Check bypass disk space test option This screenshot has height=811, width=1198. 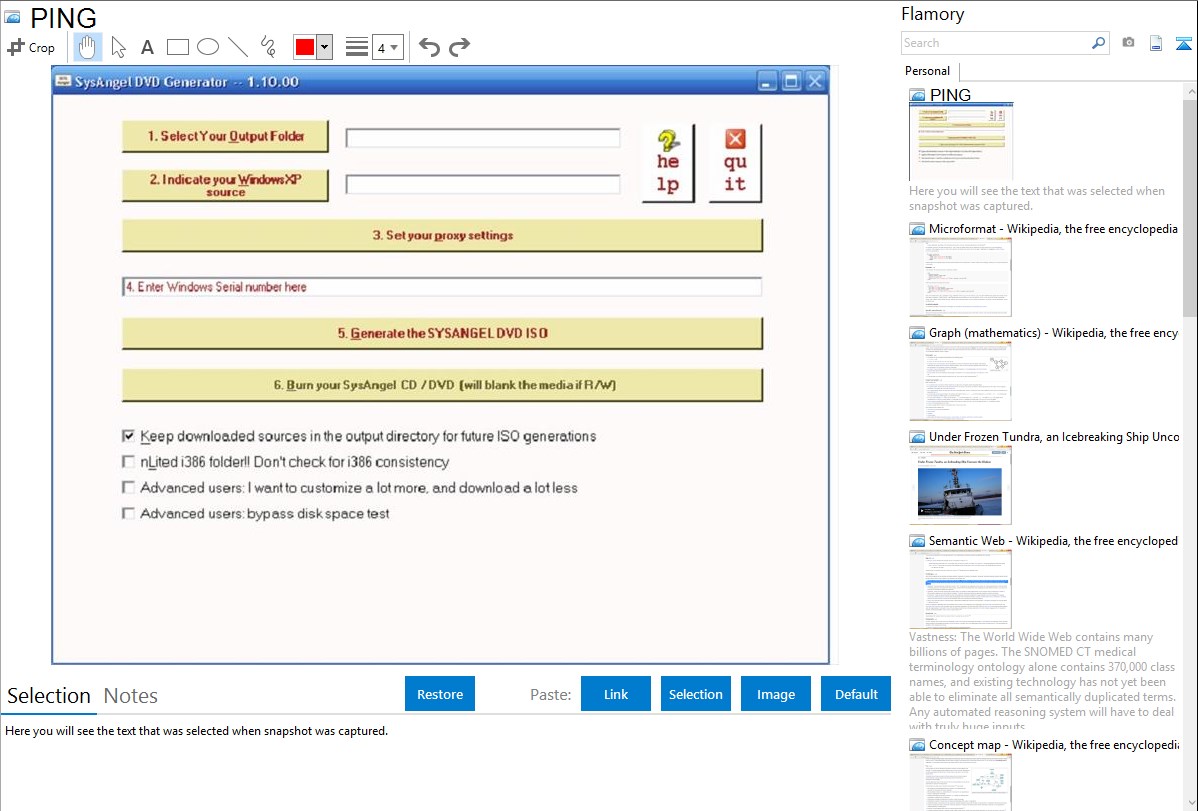pyautogui.click(x=128, y=514)
